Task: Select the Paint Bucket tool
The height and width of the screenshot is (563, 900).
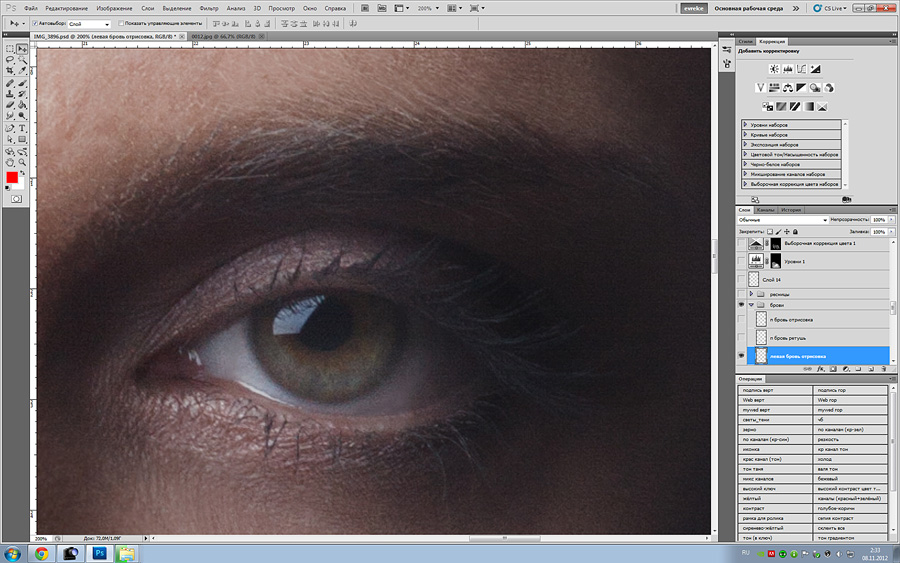Action: (22, 105)
